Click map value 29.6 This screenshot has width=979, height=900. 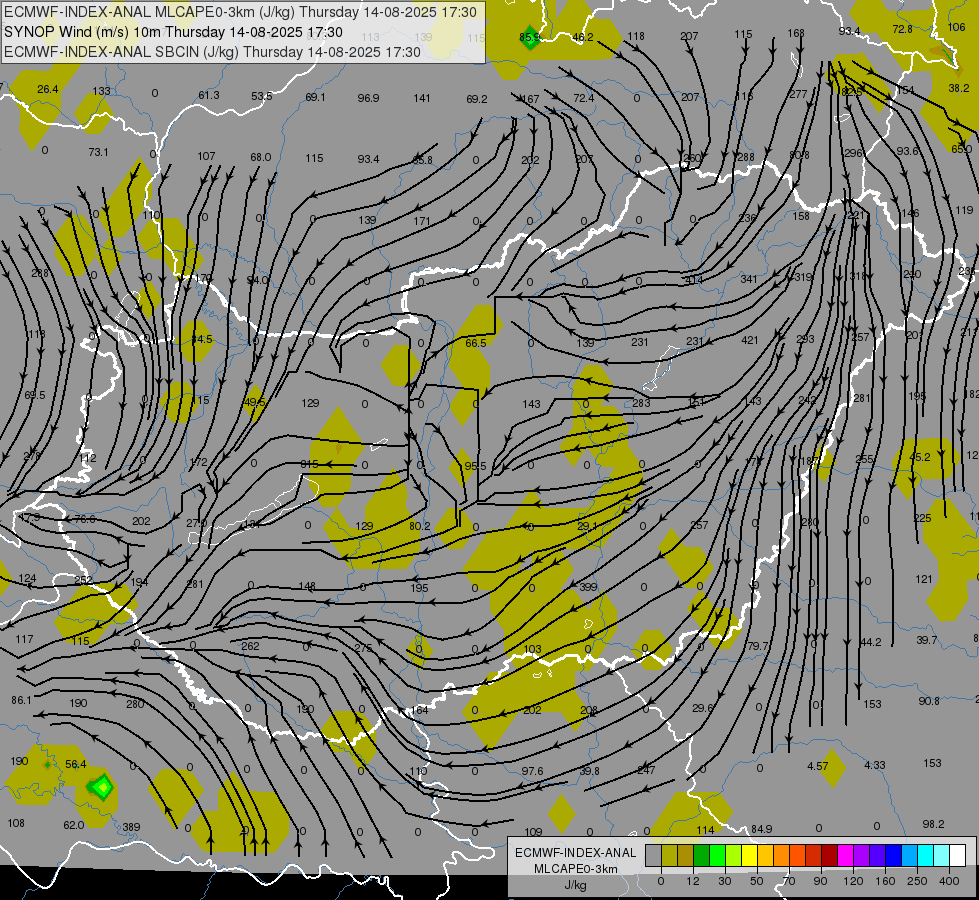point(702,708)
